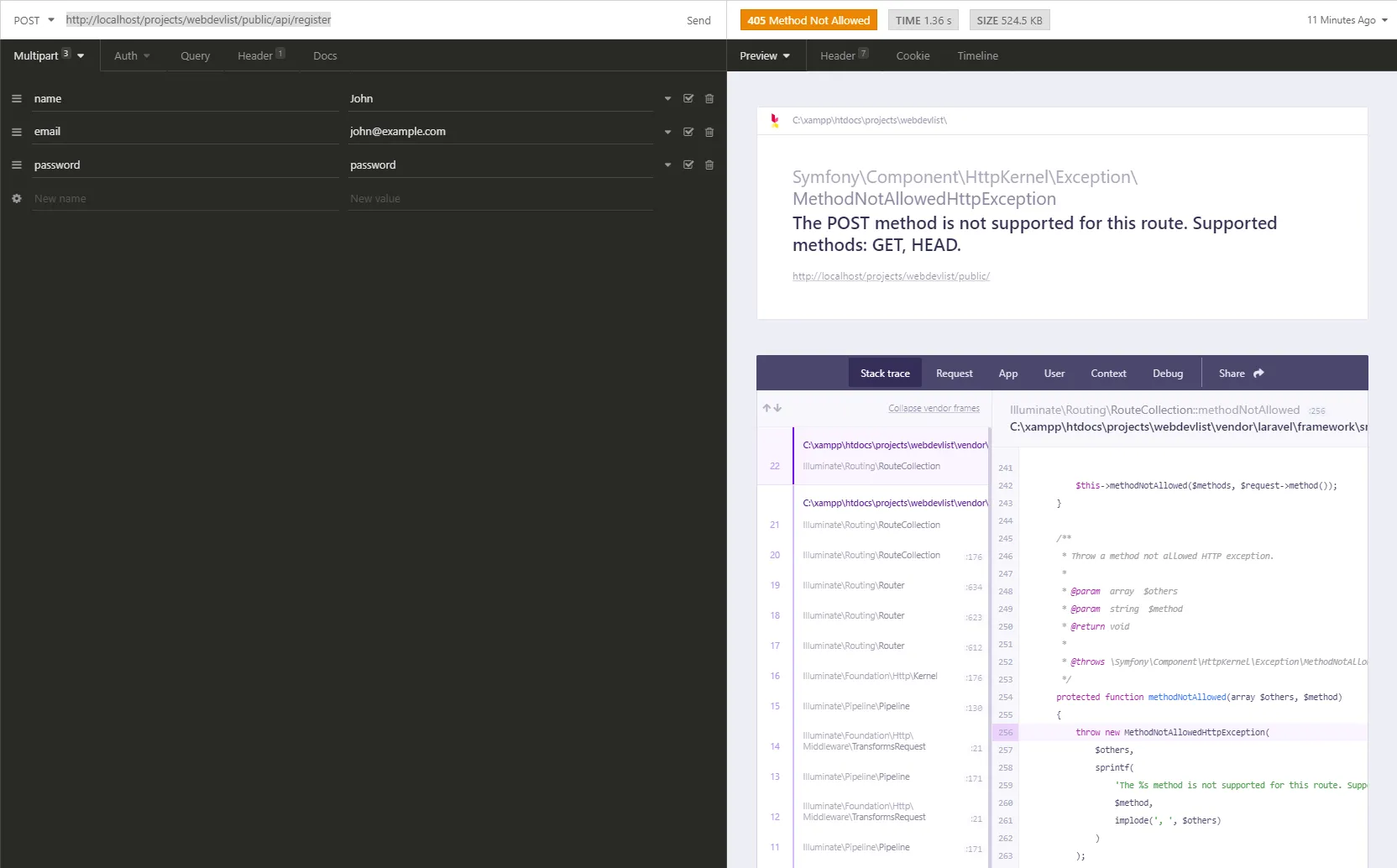Click the Ignition logo in error header

point(774,120)
